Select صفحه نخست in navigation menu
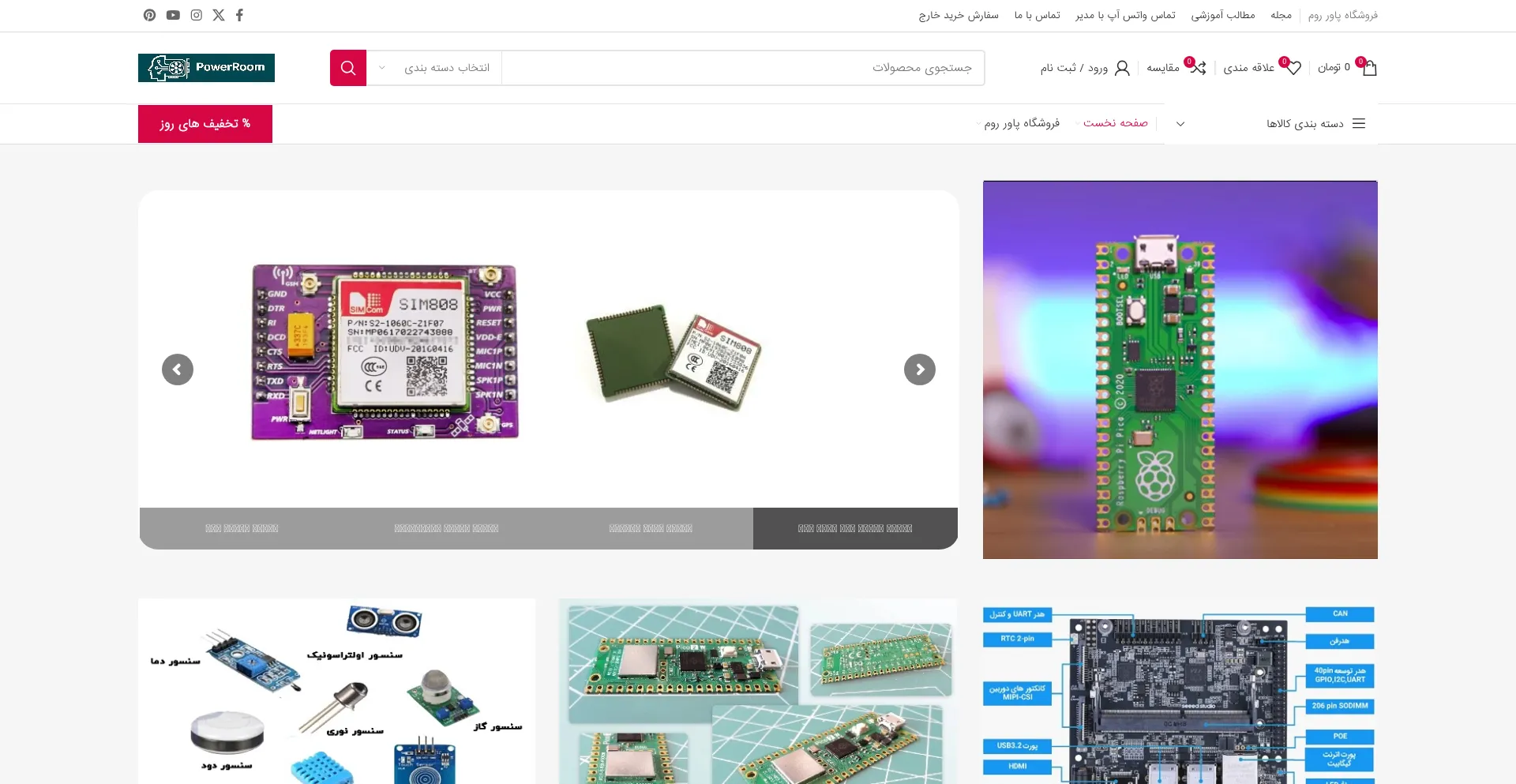This screenshot has width=1516, height=784. (1115, 123)
